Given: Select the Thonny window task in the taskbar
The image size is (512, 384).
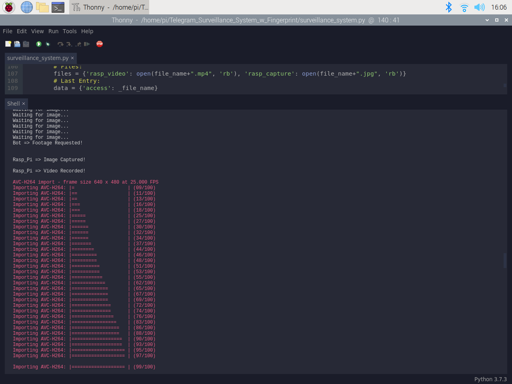Looking at the screenshot, I should click(109, 7).
